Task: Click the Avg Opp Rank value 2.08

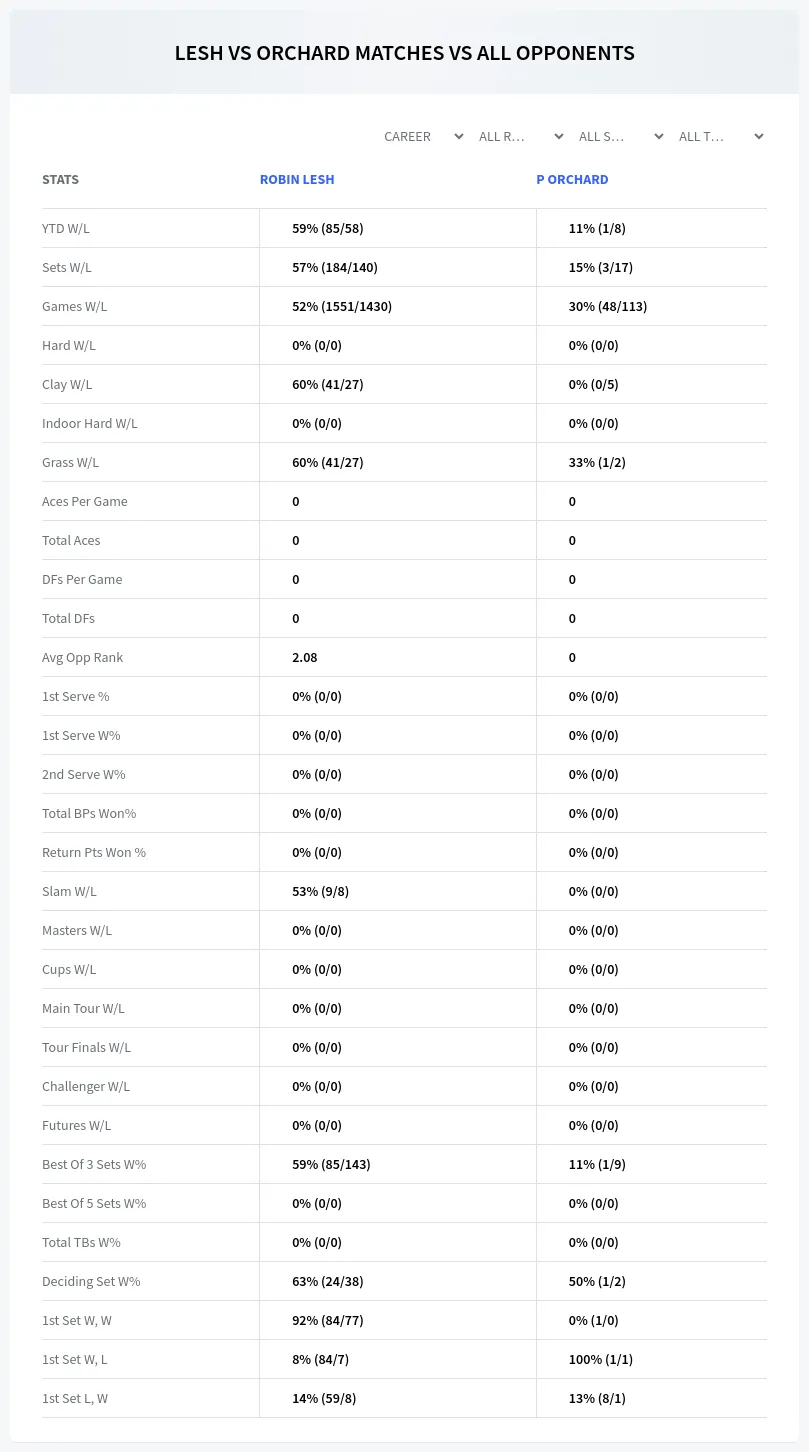Action: pos(305,657)
